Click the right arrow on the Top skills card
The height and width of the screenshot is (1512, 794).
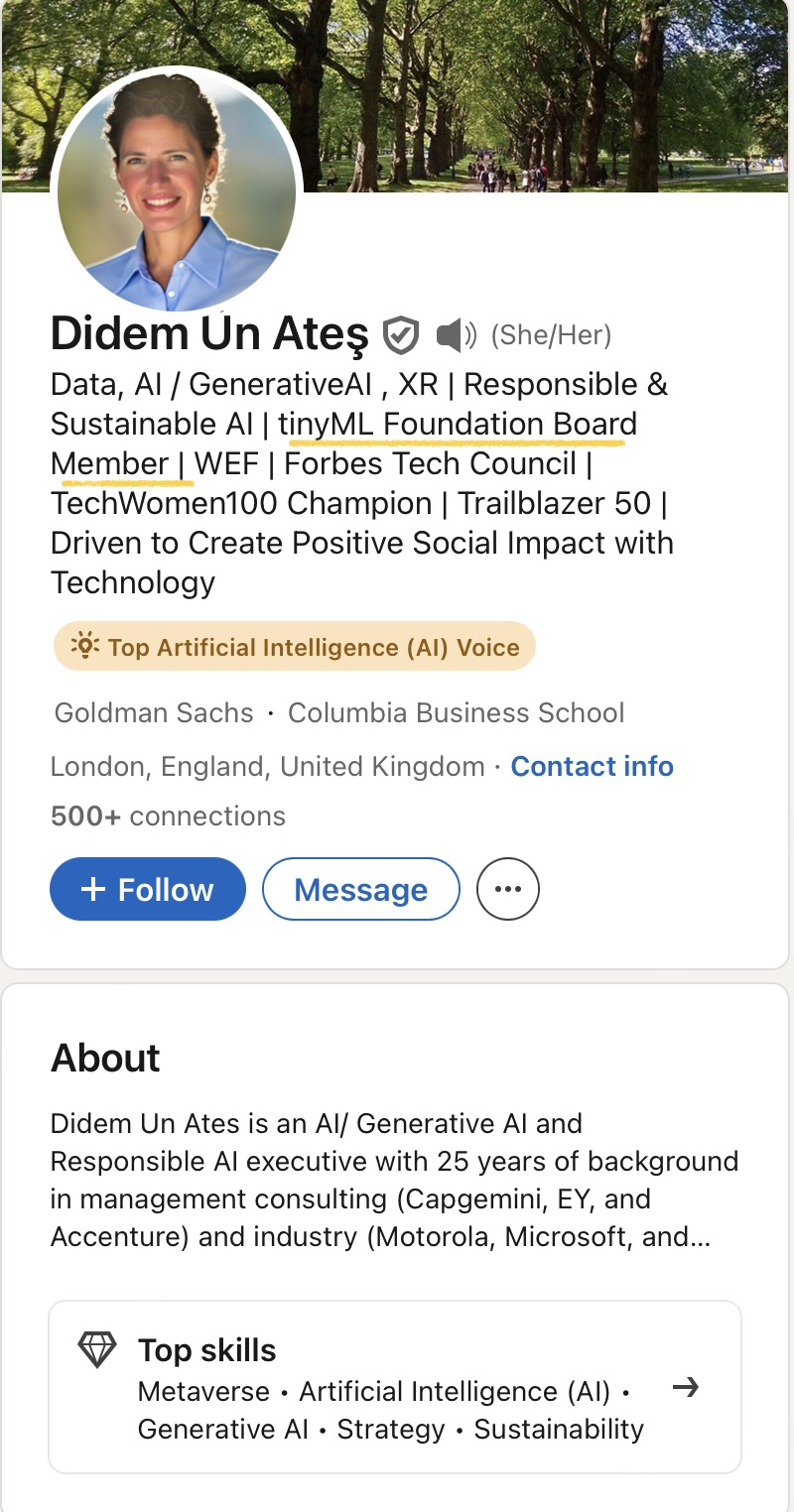[x=685, y=1387]
